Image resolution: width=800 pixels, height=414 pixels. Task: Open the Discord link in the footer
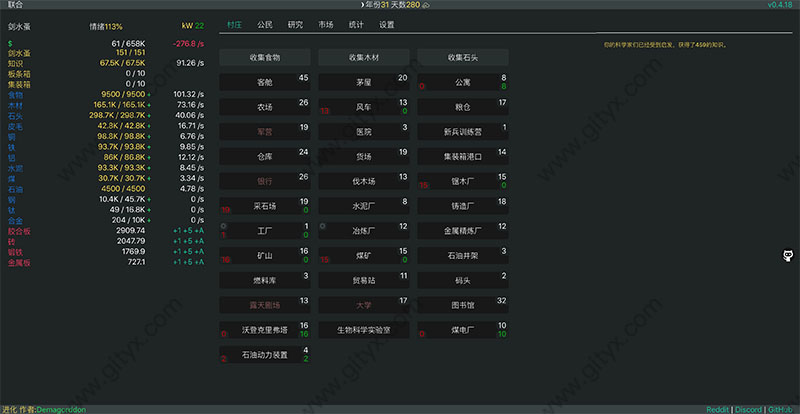click(x=749, y=408)
